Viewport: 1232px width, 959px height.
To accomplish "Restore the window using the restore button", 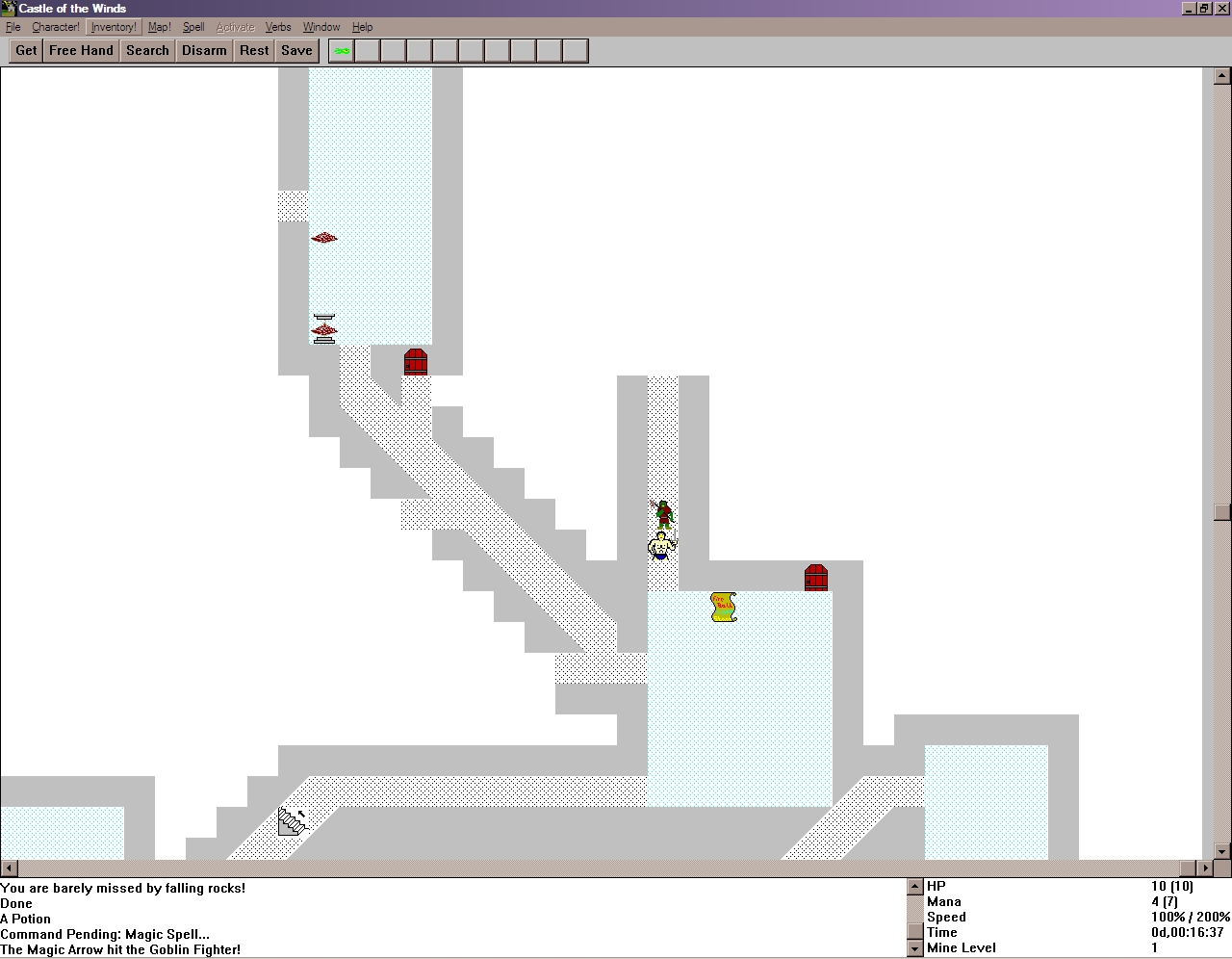I will [x=1203, y=8].
